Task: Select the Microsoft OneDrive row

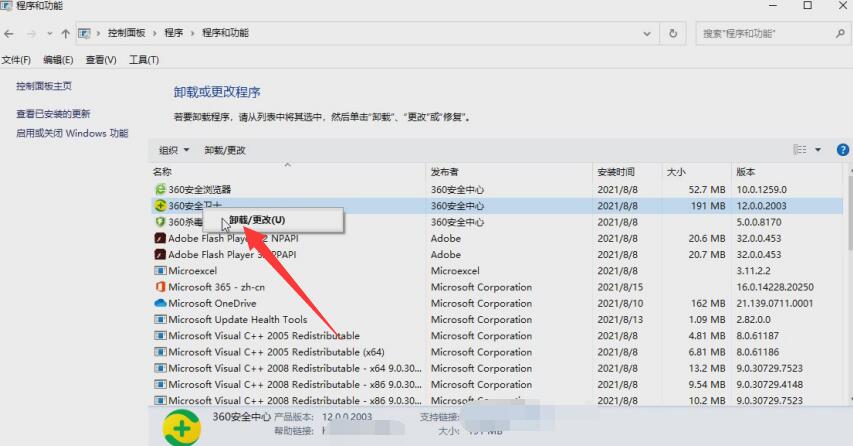Action: 496,303
